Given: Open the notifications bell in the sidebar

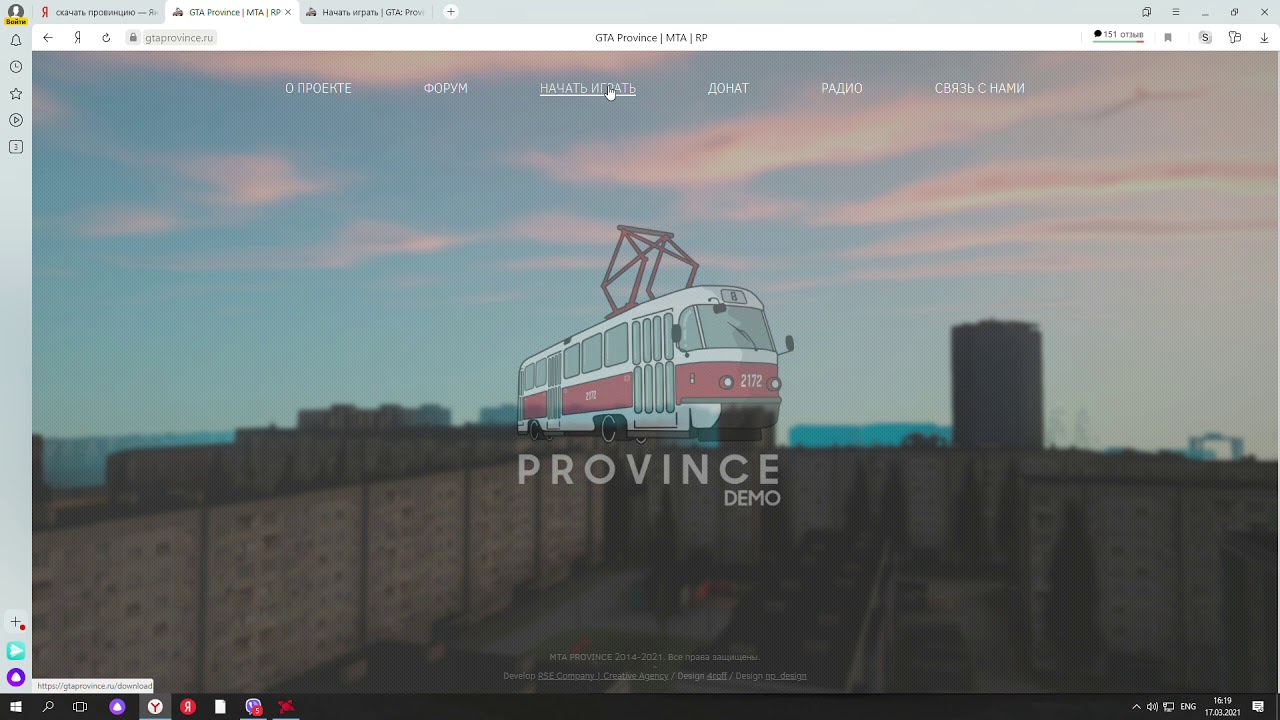Looking at the screenshot, I should 16,40.
